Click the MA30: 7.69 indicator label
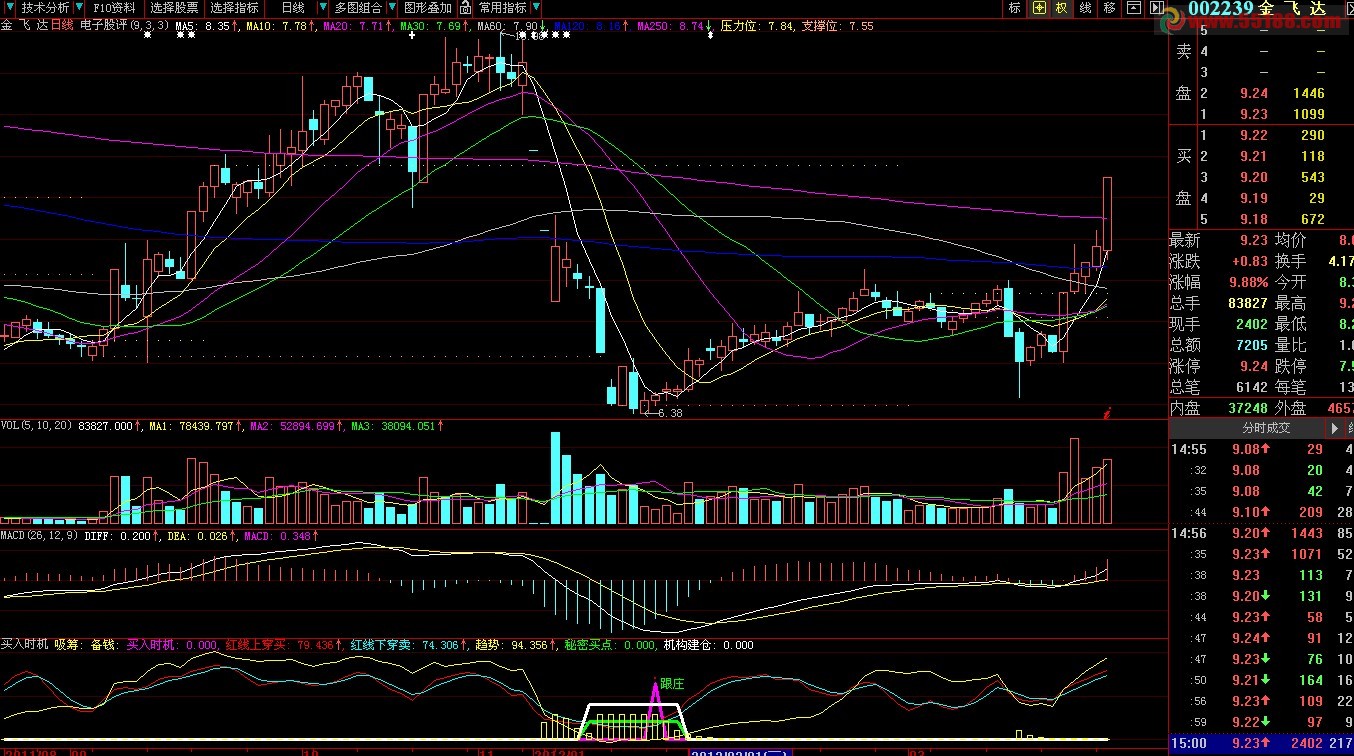 [432, 26]
